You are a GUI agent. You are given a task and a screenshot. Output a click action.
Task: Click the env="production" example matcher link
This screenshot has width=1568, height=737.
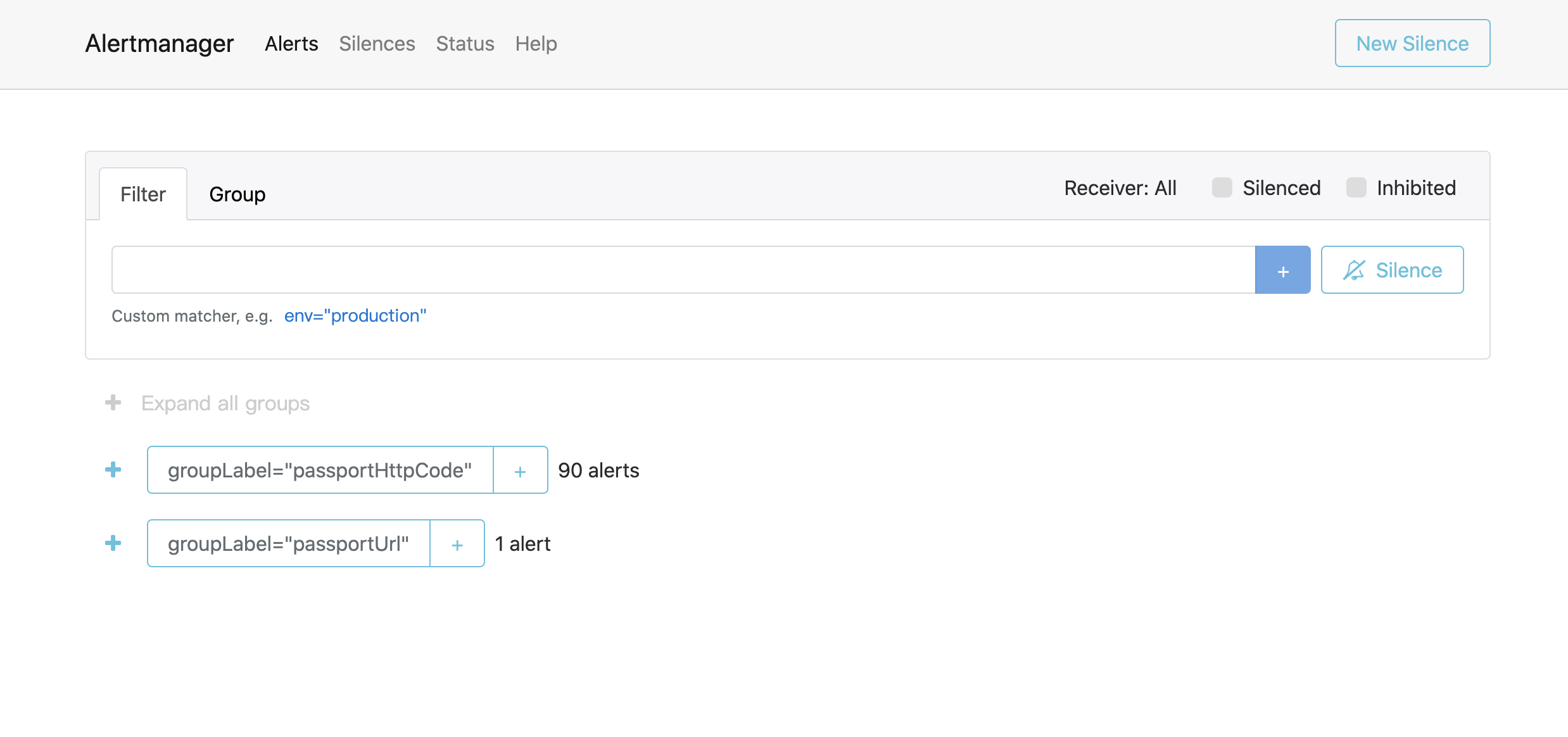point(355,315)
